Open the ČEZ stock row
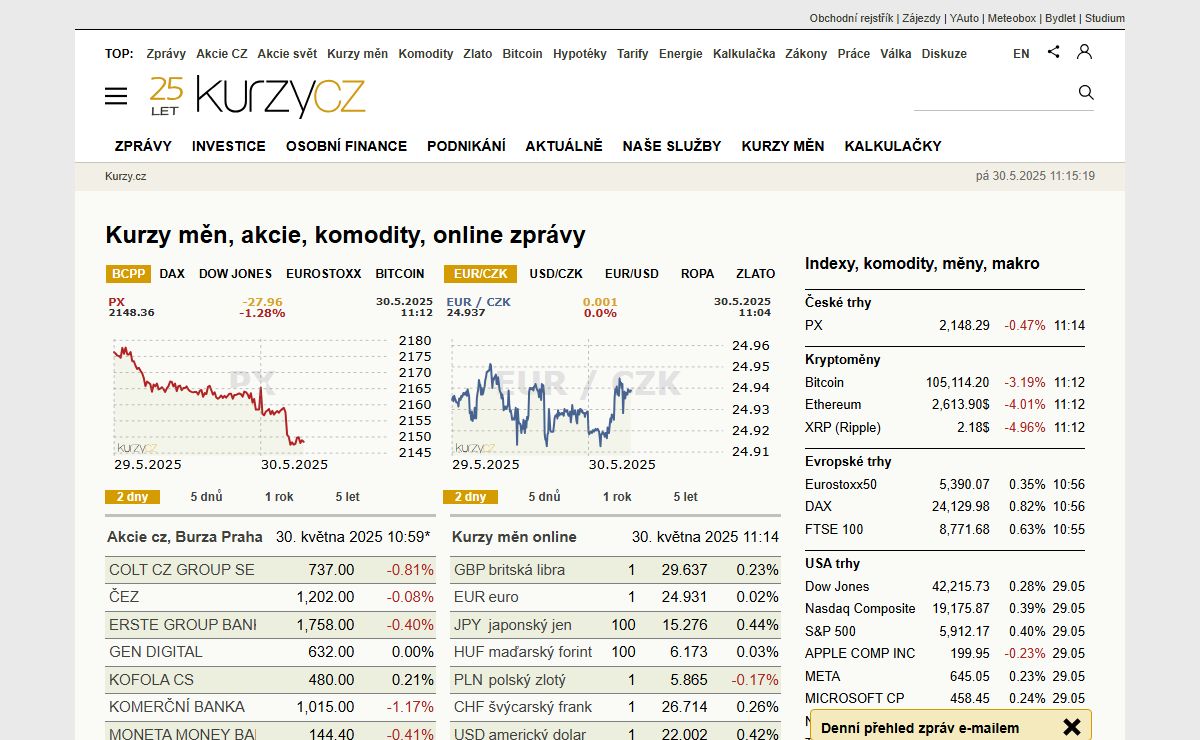The image size is (1200, 740). point(270,597)
